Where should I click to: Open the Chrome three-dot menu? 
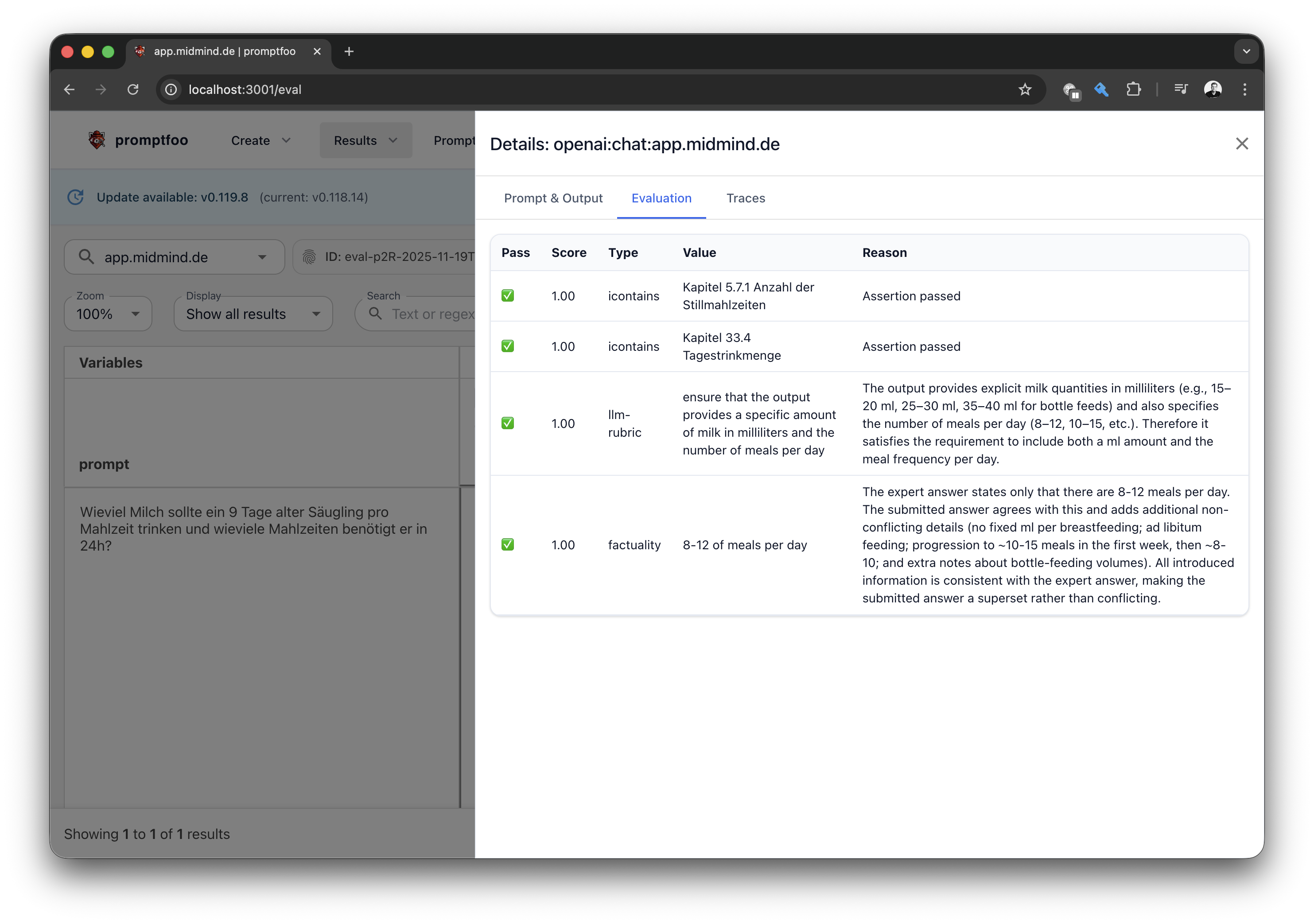pyautogui.click(x=1244, y=89)
